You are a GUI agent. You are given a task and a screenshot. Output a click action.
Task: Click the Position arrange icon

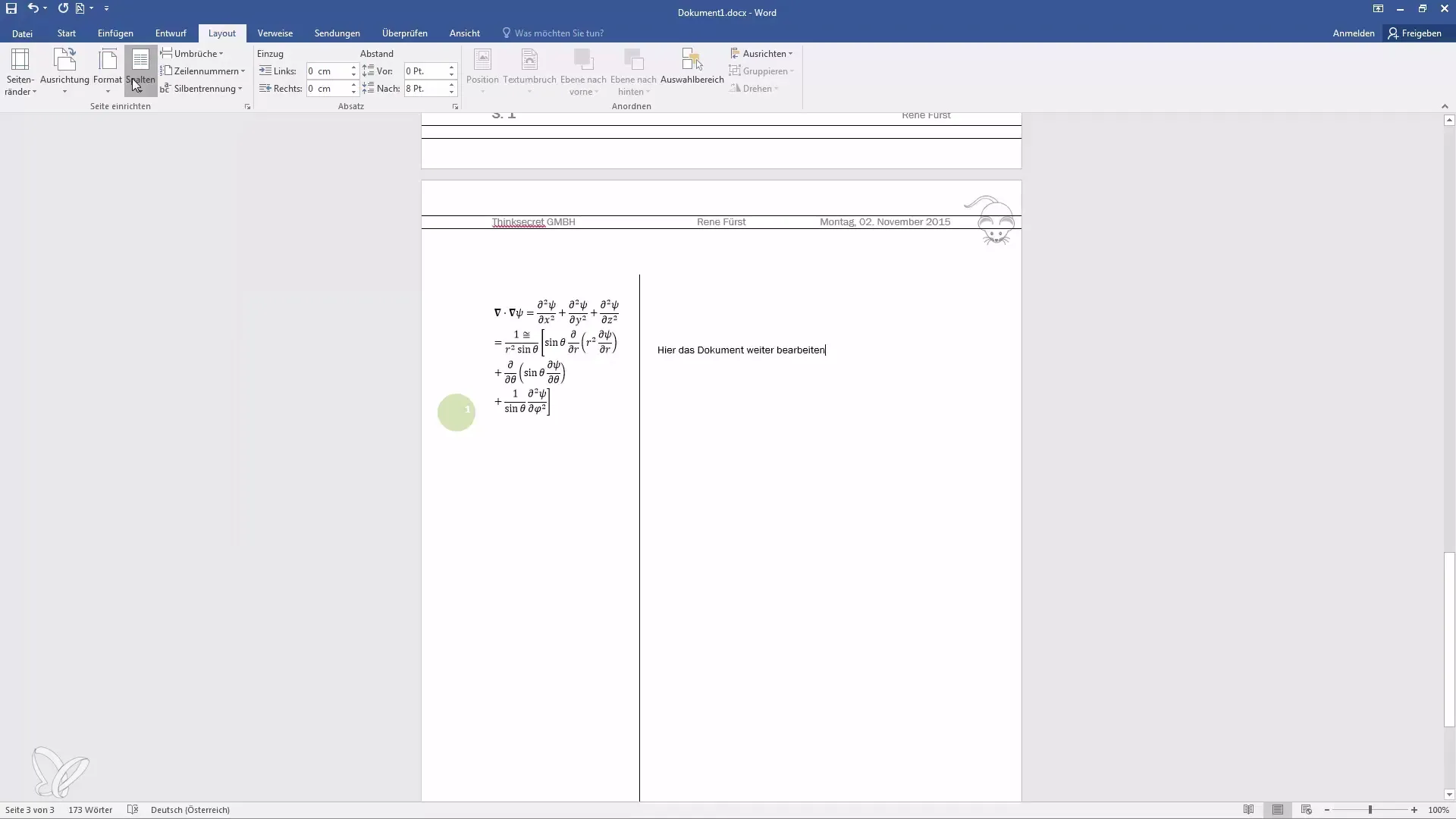pyautogui.click(x=482, y=60)
